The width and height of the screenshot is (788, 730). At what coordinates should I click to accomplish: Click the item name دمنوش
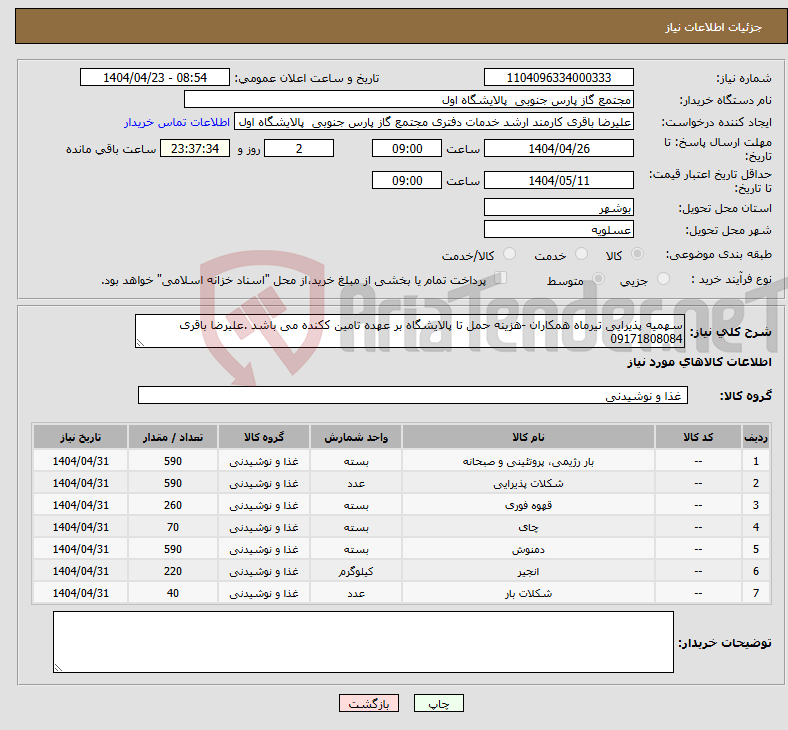click(528, 550)
